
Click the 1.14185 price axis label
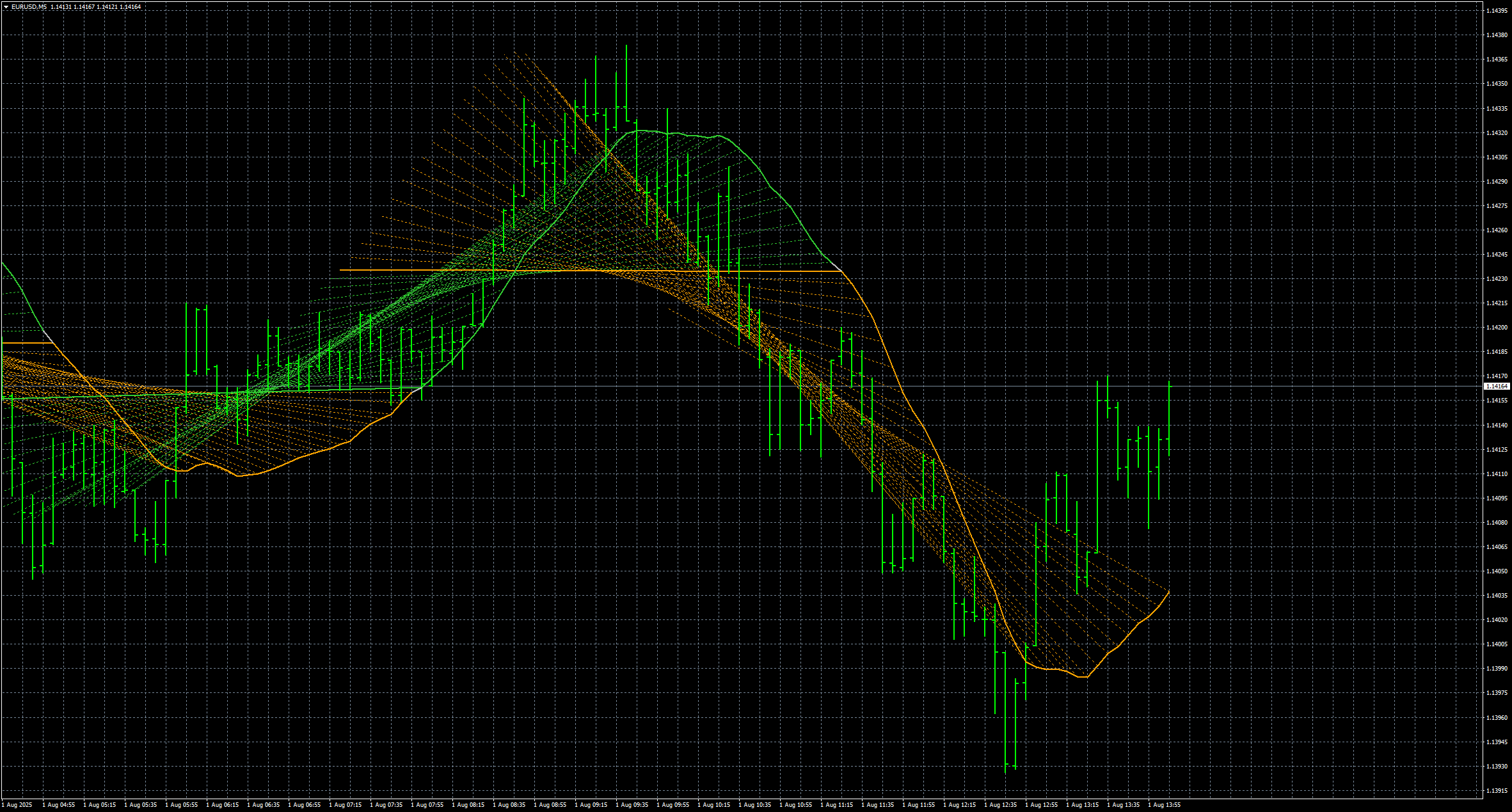point(1497,352)
